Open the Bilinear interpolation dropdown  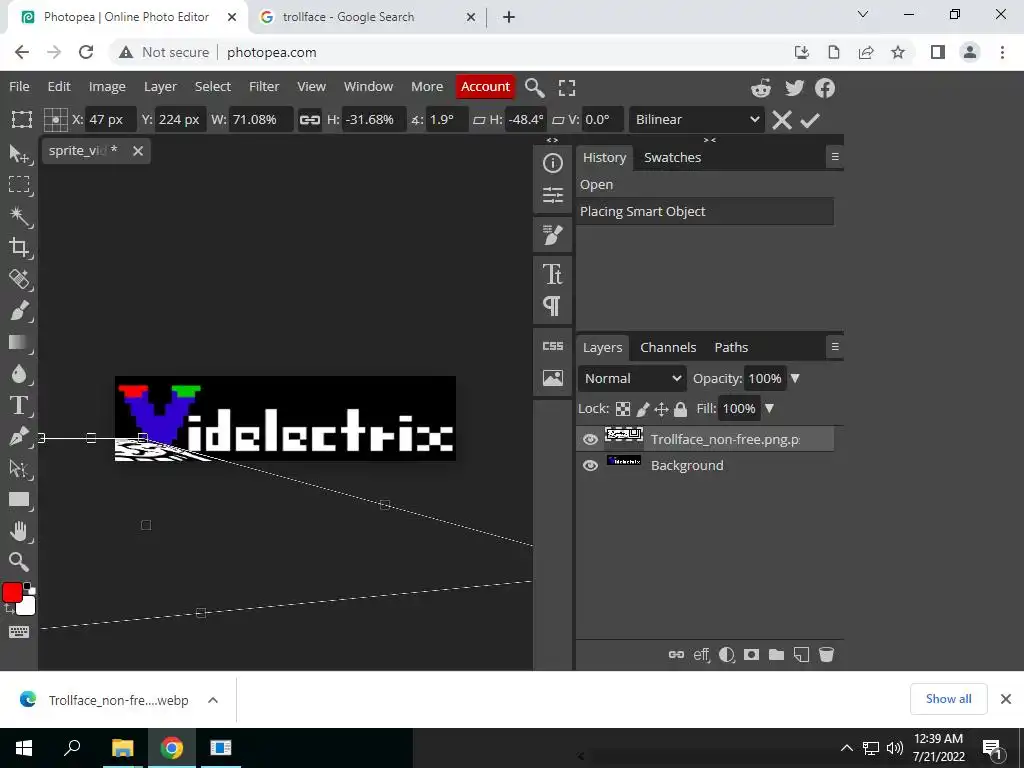(697, 120)
